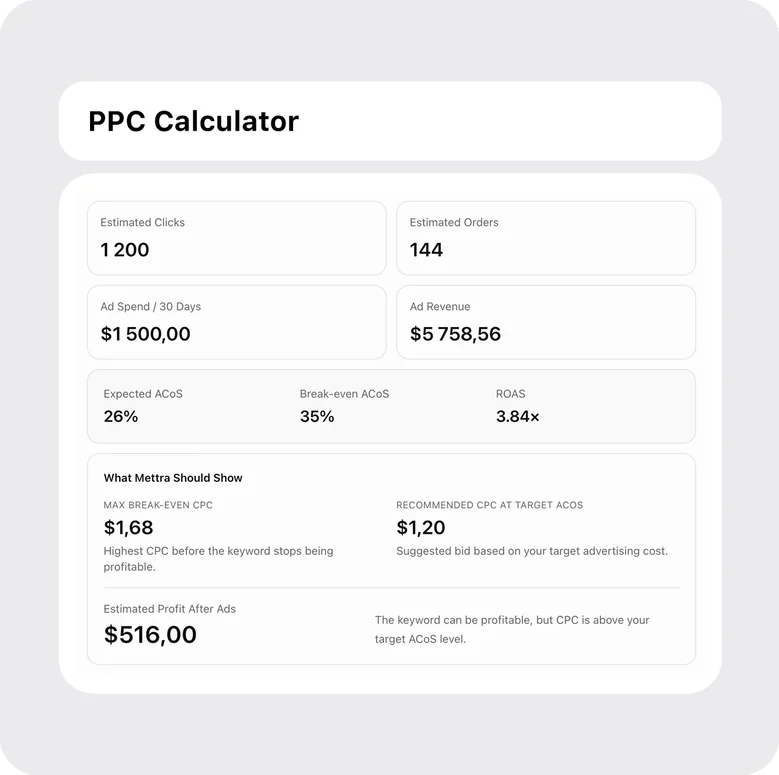Click the keyword profitability note text
Image resolution: width=779 pixels, height=775 pixels.
coord(512,629)
